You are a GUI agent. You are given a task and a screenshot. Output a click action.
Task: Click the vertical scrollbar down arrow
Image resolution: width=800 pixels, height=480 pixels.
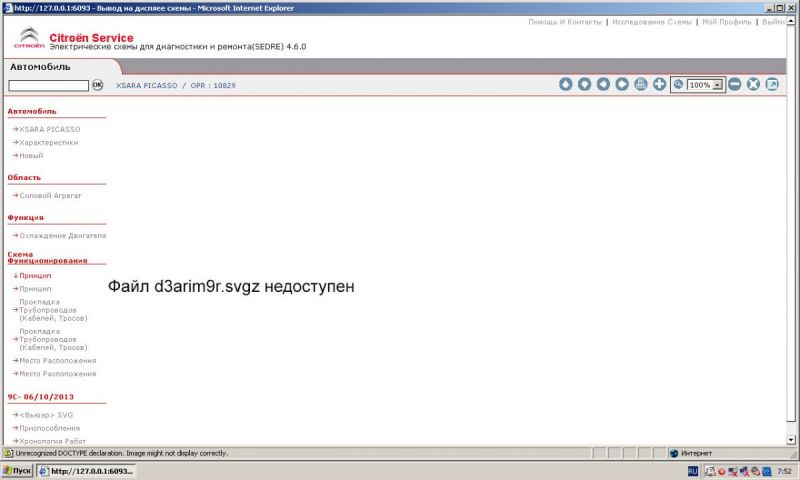click(791, 440)
